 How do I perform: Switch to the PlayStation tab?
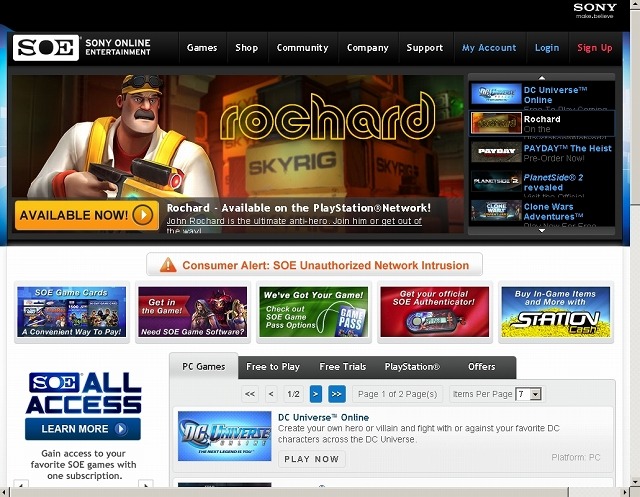412,367
